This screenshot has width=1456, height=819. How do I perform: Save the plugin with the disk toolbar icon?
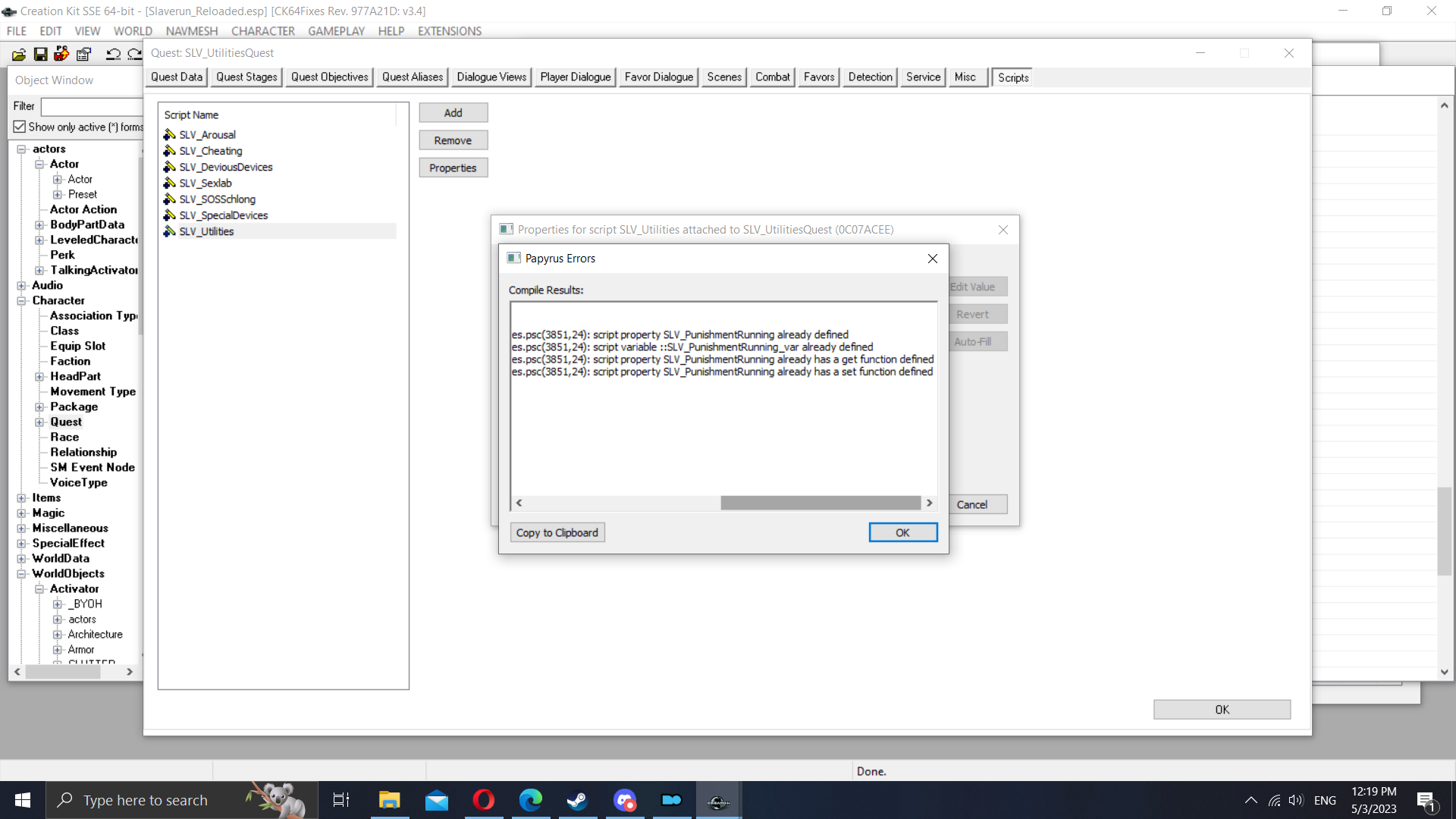(39, 54)
